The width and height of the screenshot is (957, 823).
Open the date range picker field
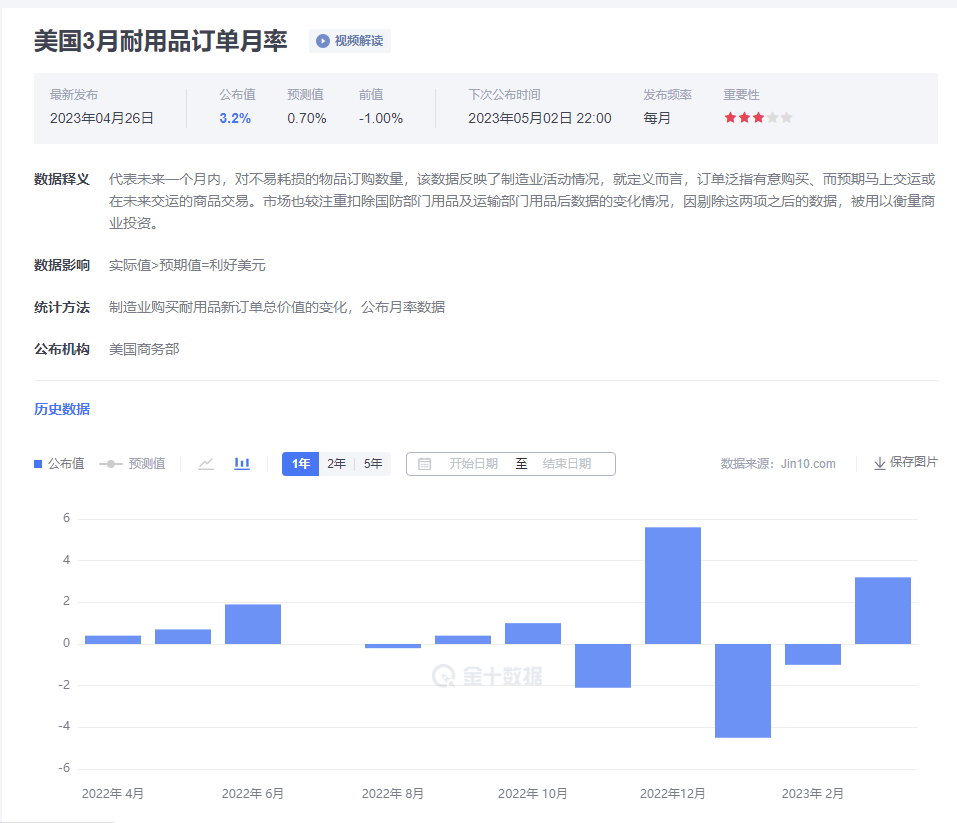click(510, 463)
